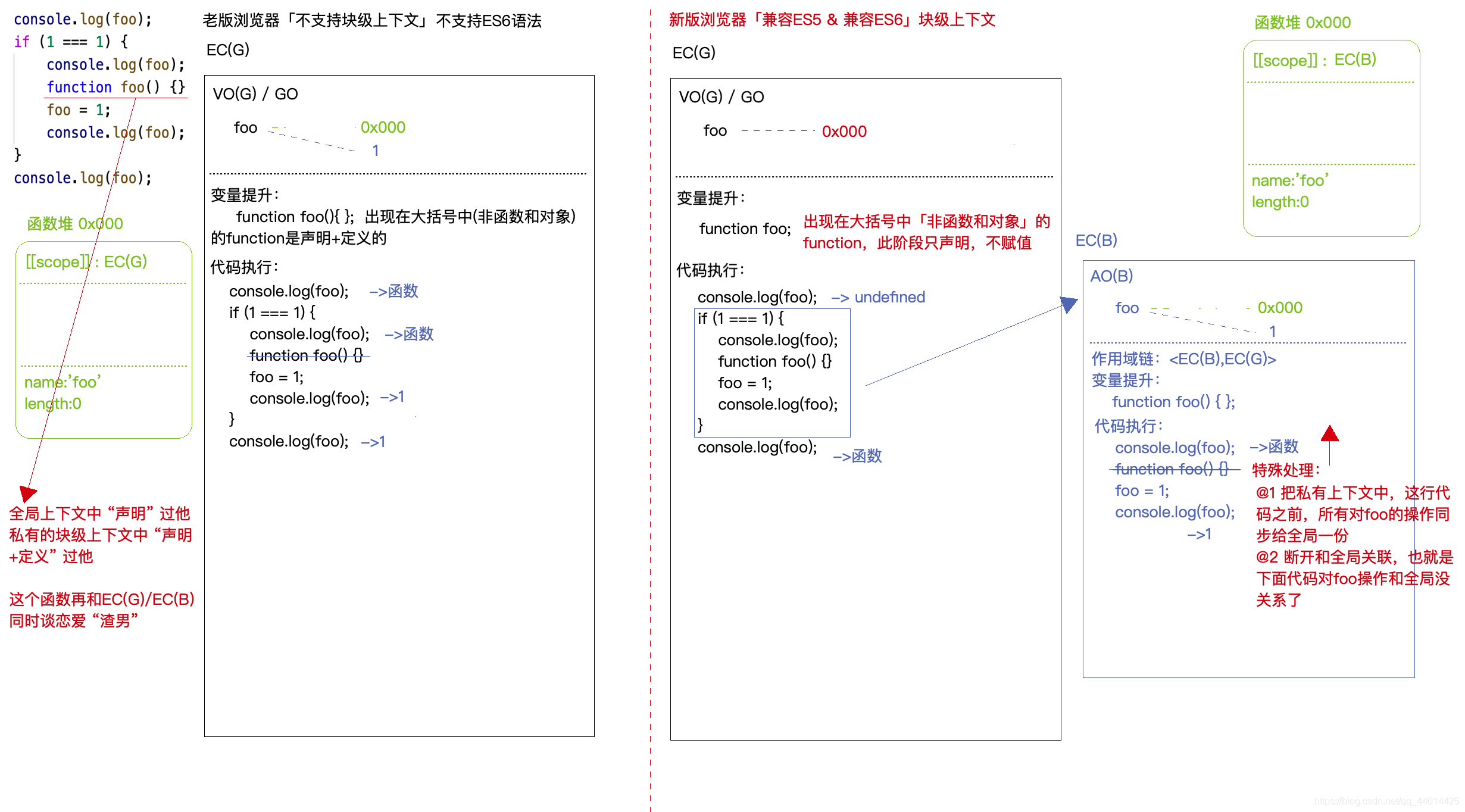
Task: Select the '-> undefined' result
Action: pyautogui.click(x=878, y=298)
